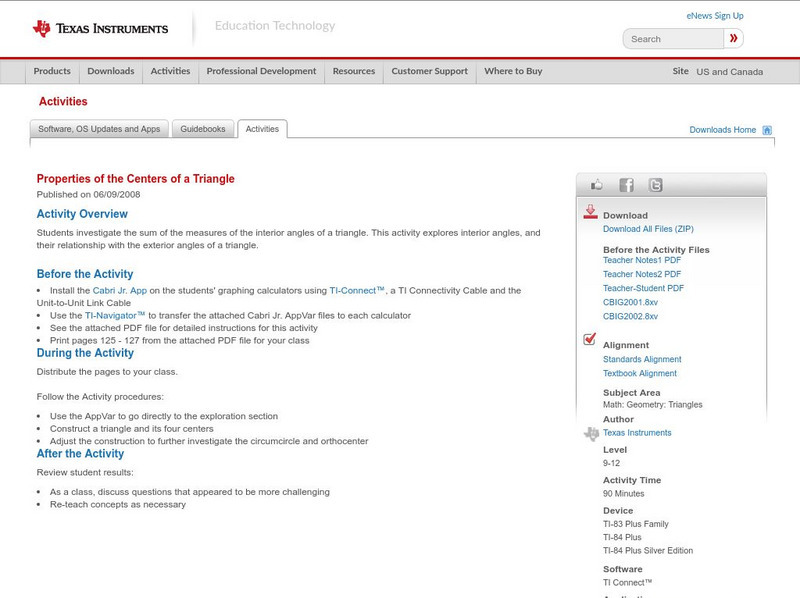
Task: Open the Customer Support menu
Action: [430, 71]
